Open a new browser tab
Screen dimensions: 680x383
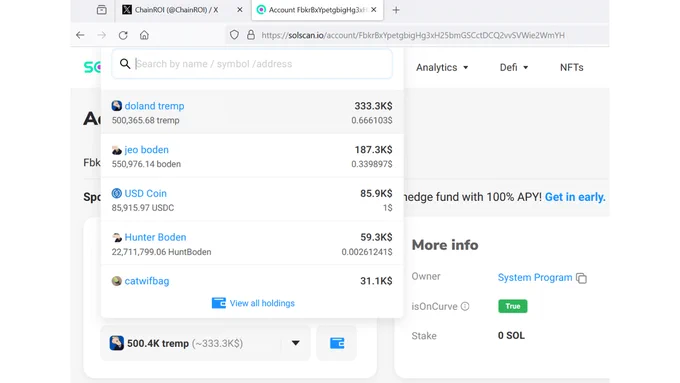click(396, 10)
